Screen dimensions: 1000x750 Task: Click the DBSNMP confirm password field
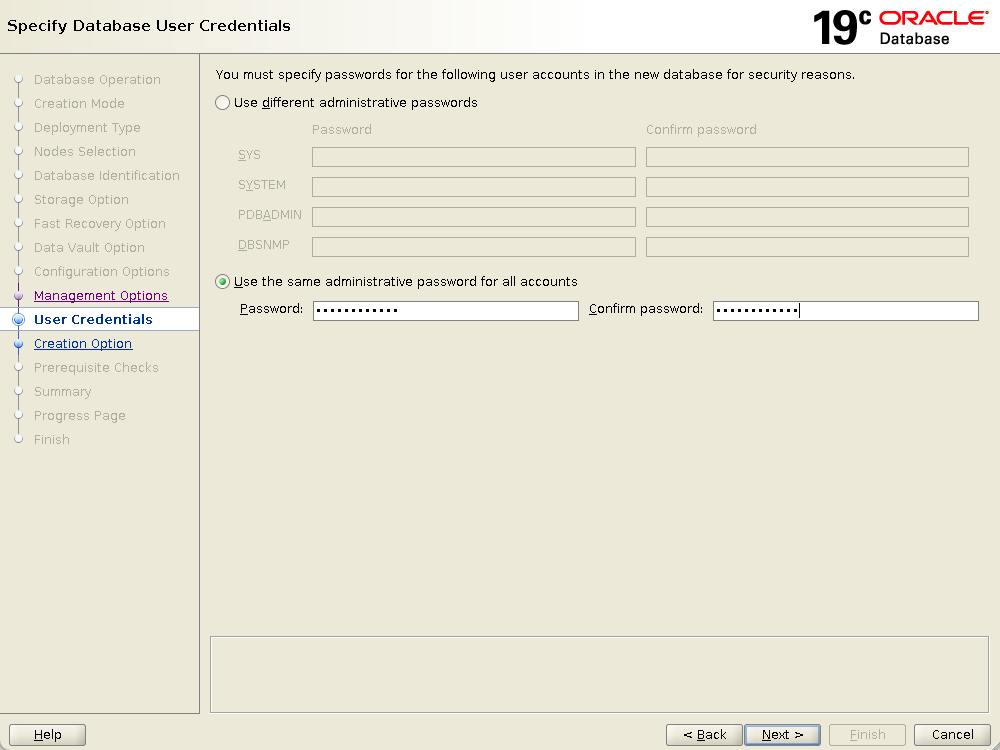[807, 247]
